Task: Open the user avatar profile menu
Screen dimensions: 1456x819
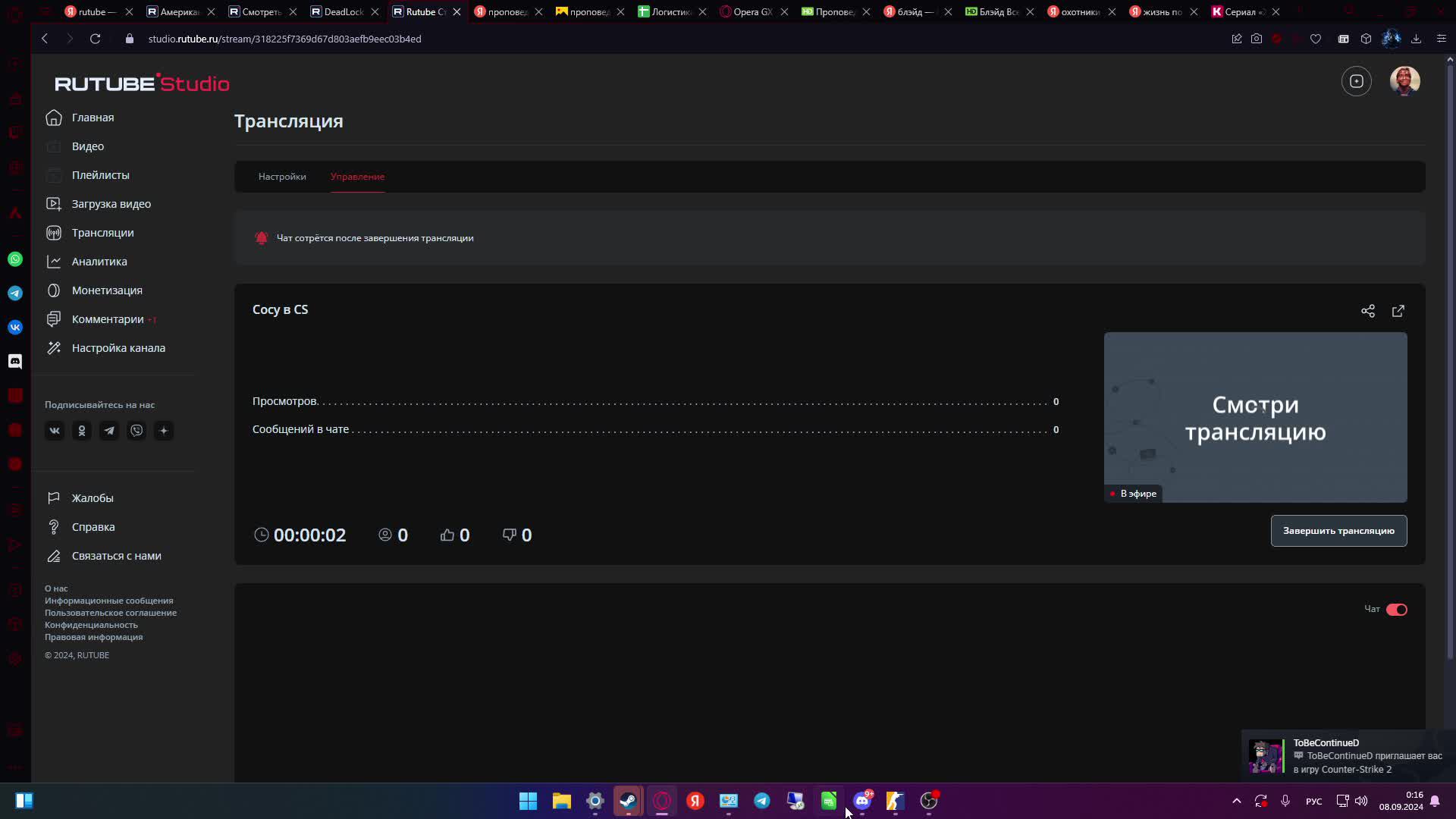Action: pyautogui.click(x=1404, y=81)
